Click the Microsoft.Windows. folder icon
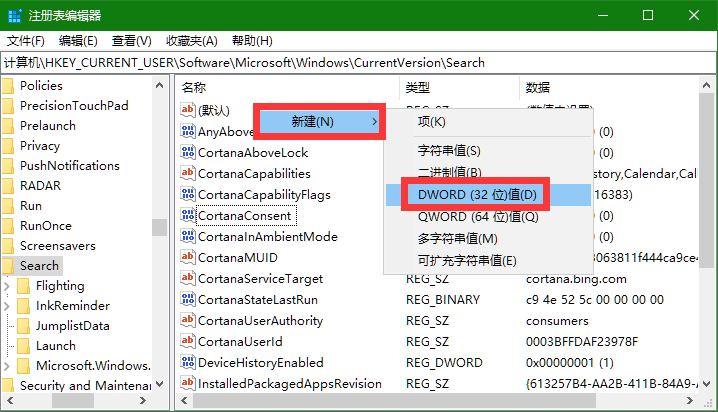The image size is (718, 412). 23,366
